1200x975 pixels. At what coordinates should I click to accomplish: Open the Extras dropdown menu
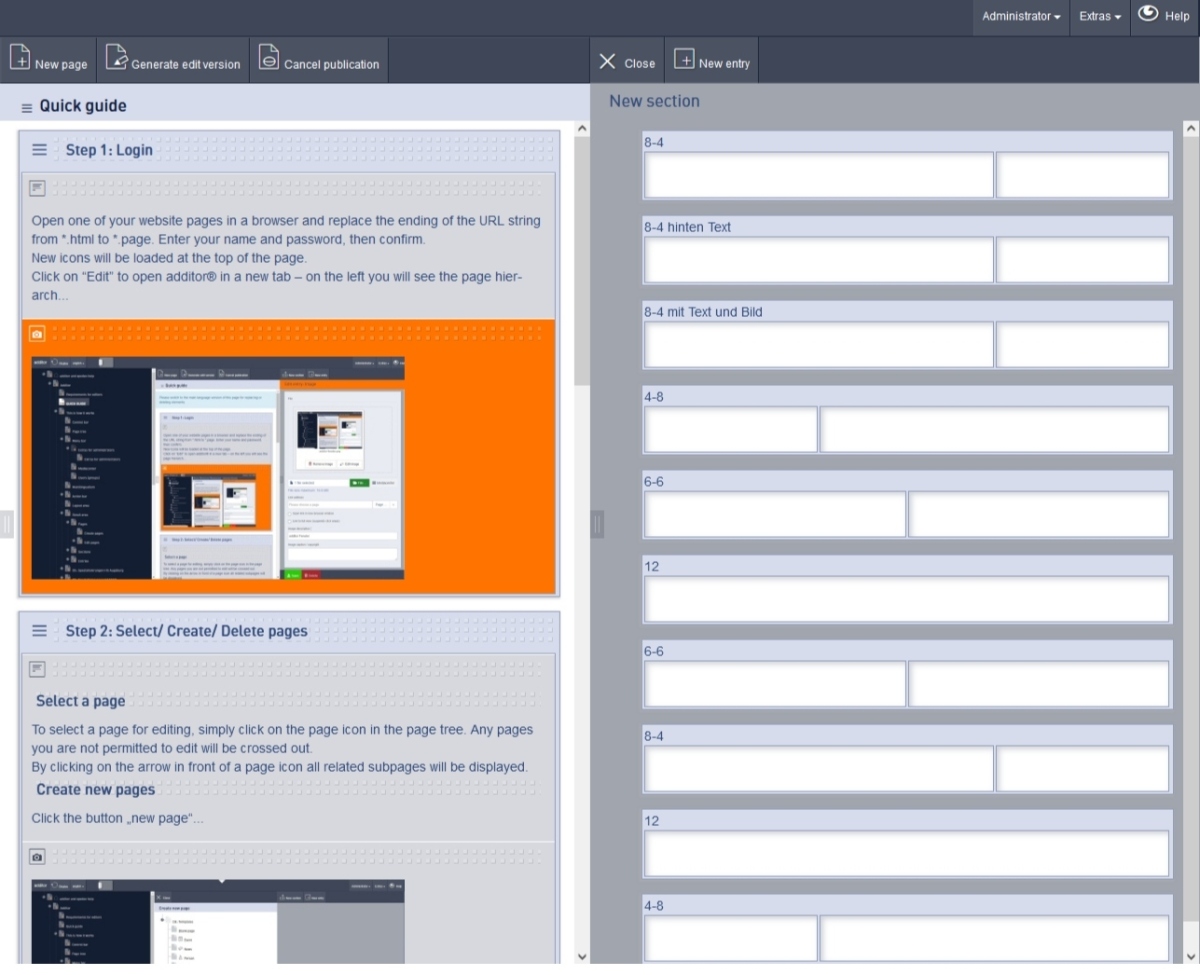(x=1099, y=17)
